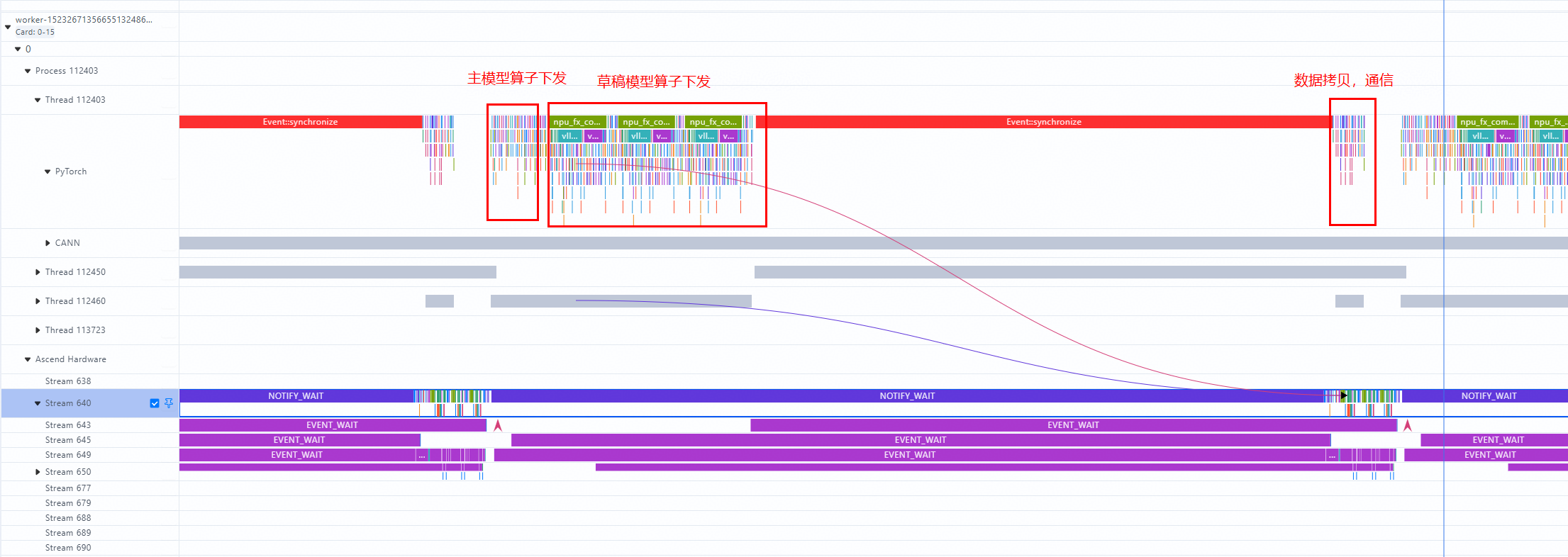
Task: Click the first EVENT_WAIT block in Stream 645
Action: click(299, 440)
